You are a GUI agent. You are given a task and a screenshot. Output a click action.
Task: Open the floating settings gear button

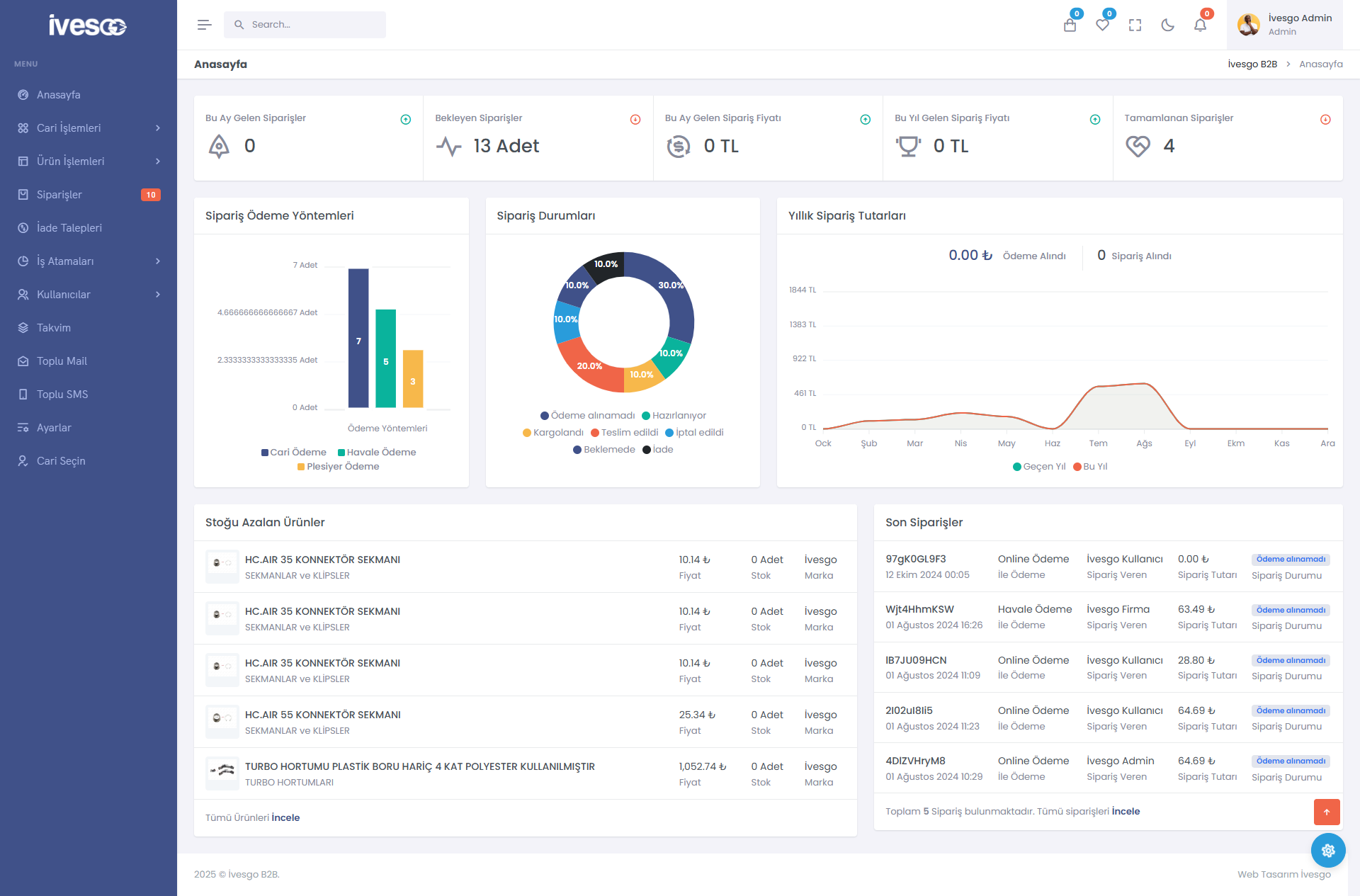[1327, 850]
